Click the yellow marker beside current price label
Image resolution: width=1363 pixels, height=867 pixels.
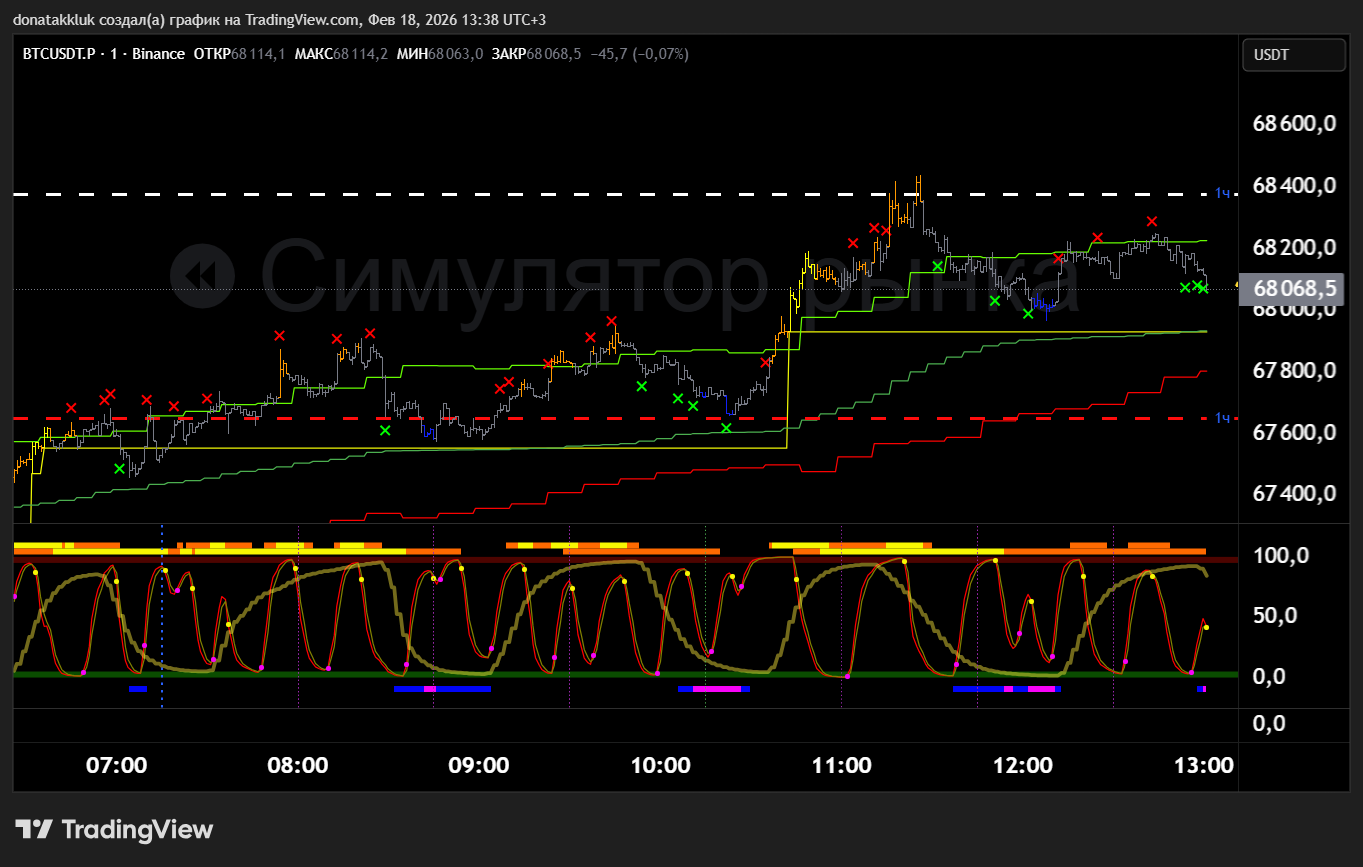tap(1237, 285)
